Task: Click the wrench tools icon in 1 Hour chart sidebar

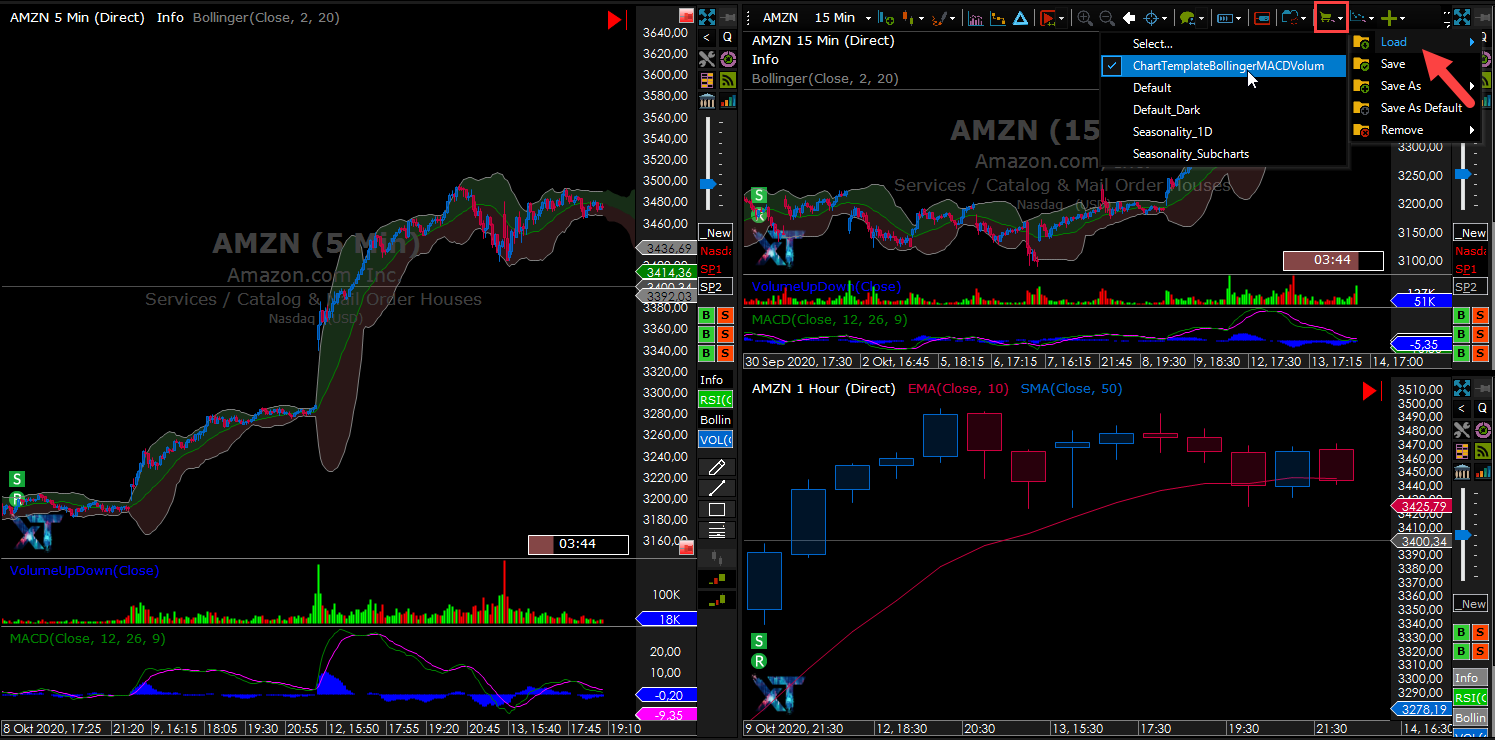Action: point(1462,429)
